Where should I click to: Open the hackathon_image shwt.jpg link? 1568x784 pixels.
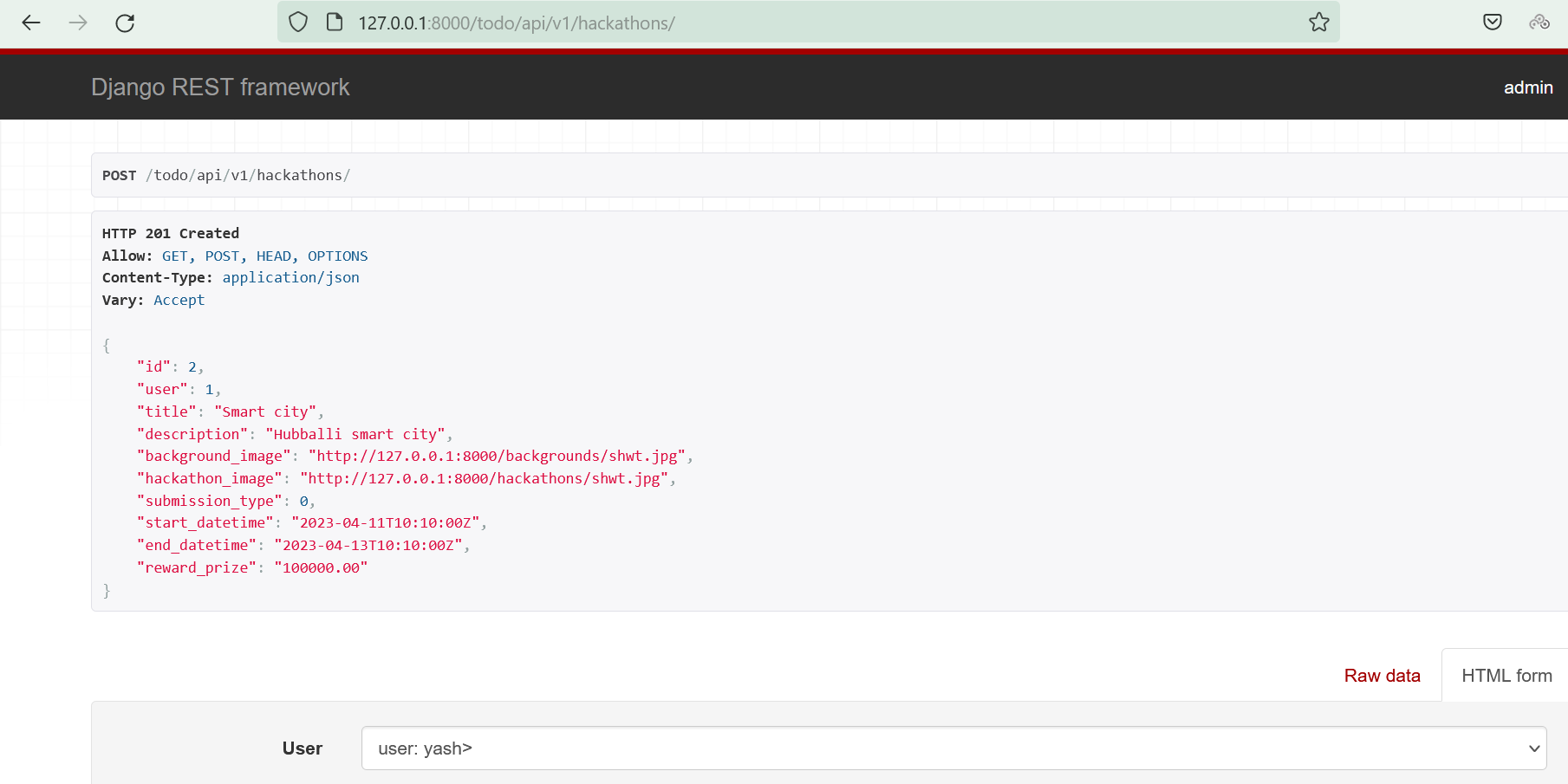pyautogui.click(x=485, y=477)
